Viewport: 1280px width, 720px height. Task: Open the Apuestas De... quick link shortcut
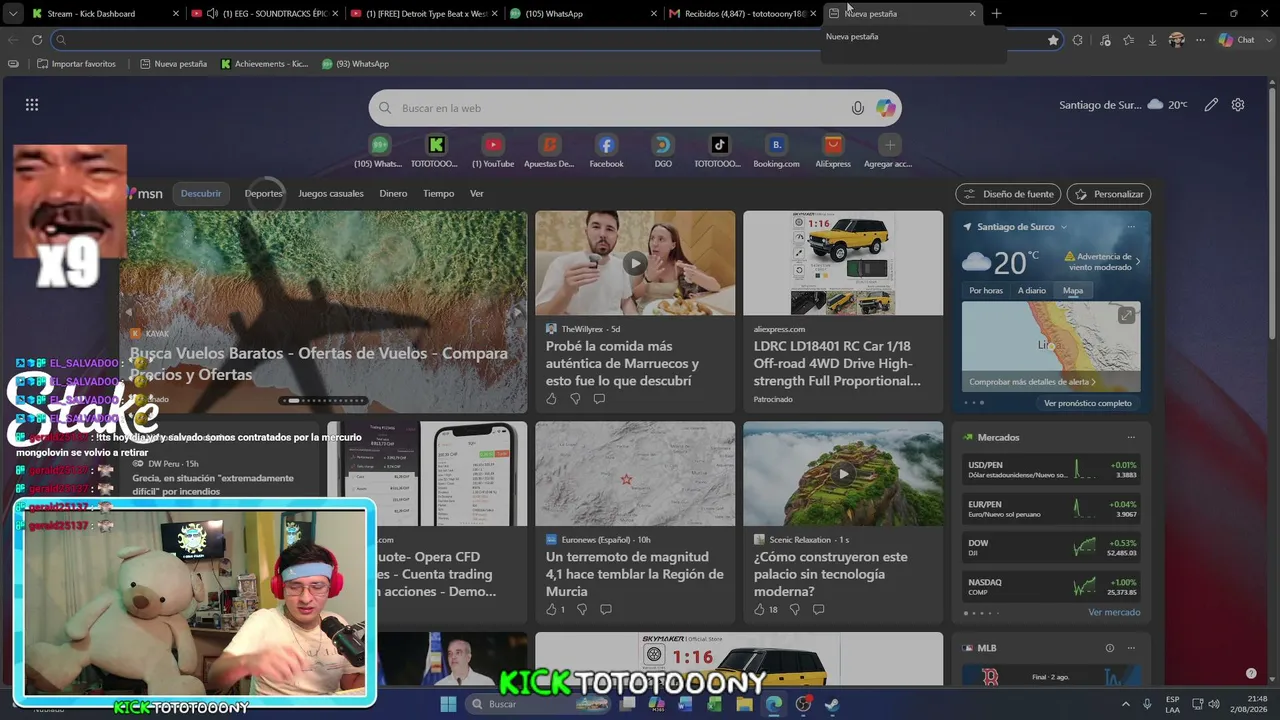coord(549,152)
